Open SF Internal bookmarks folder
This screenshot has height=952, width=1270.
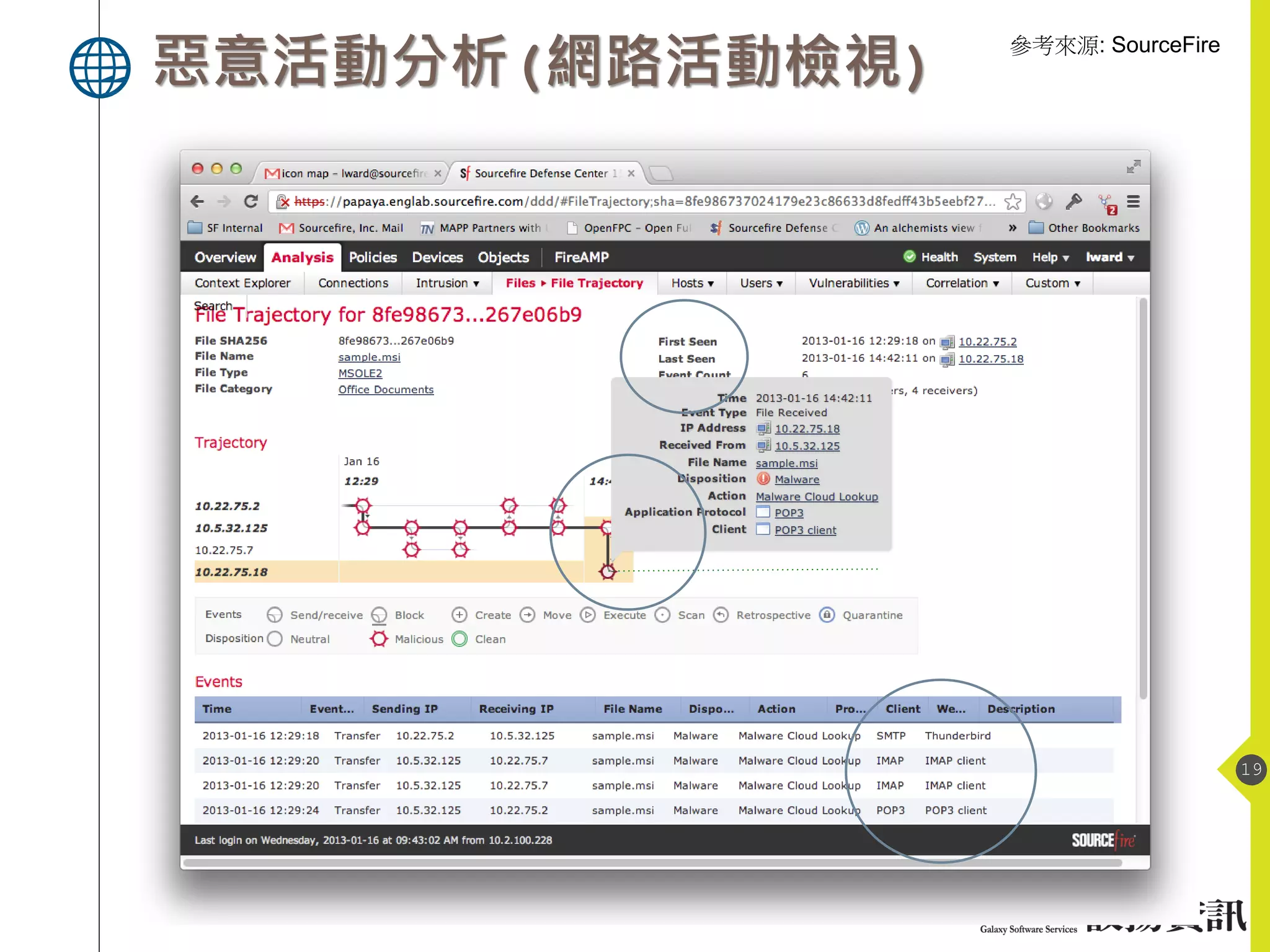click(225, 228)
